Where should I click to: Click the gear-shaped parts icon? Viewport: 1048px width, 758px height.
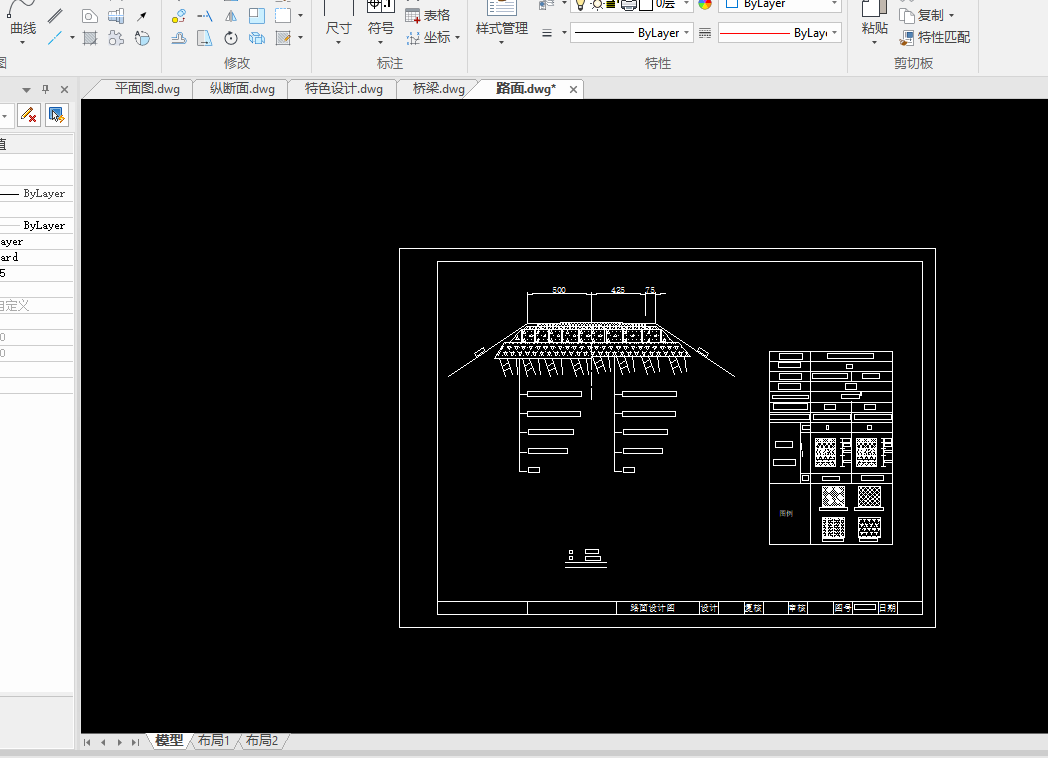point(116,38)
